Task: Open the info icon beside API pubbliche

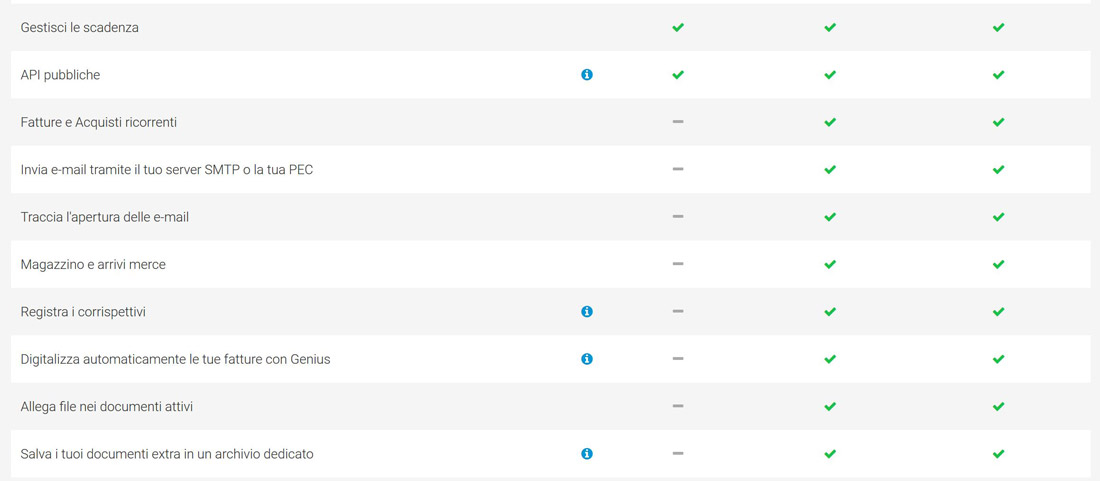Action: tap(587, 74)
